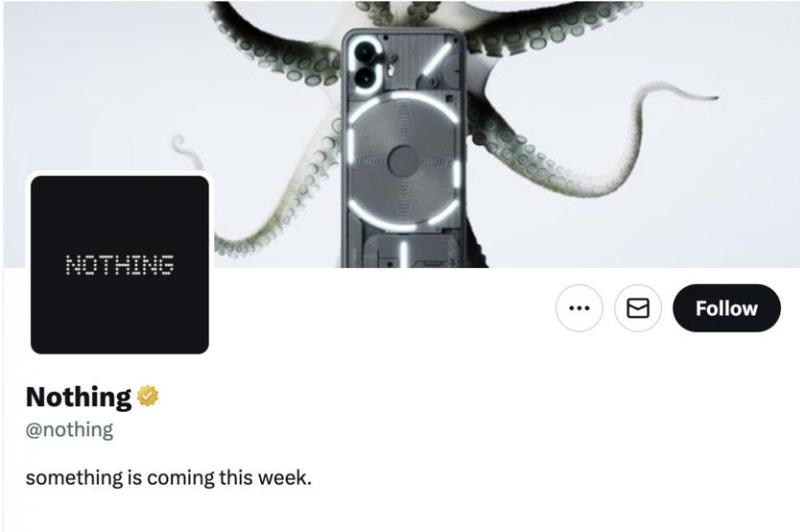Click the phone's dual camera lenses in banner
This screenshot has height=532, width=800.
click(x=366, y=64)
